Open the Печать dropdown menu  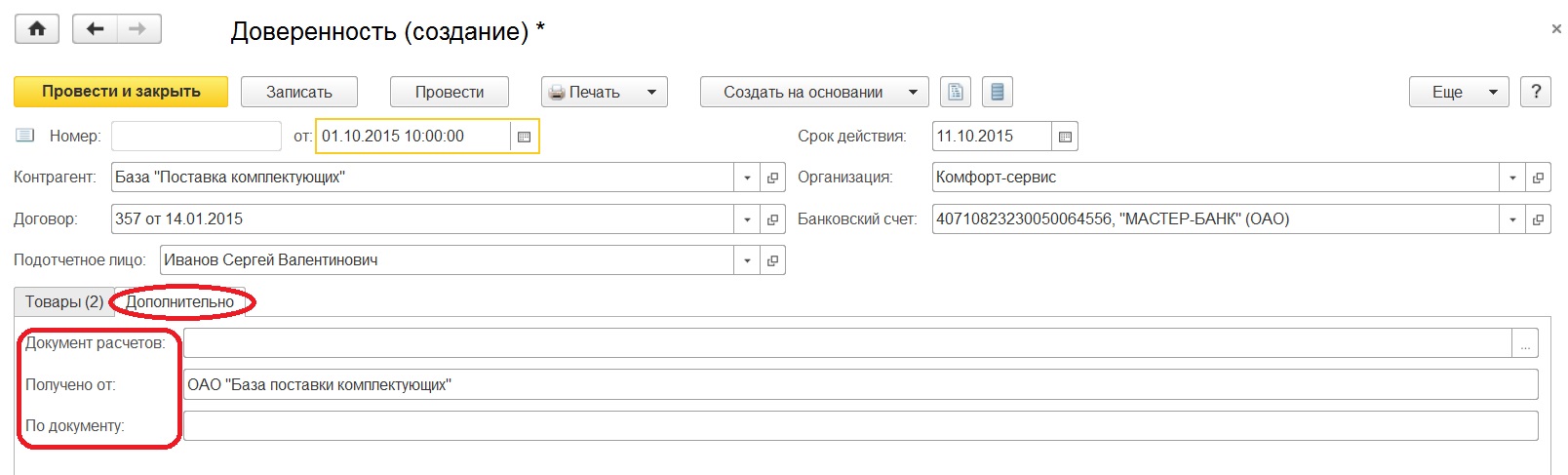pyautogui.click(x=605, y=92)
